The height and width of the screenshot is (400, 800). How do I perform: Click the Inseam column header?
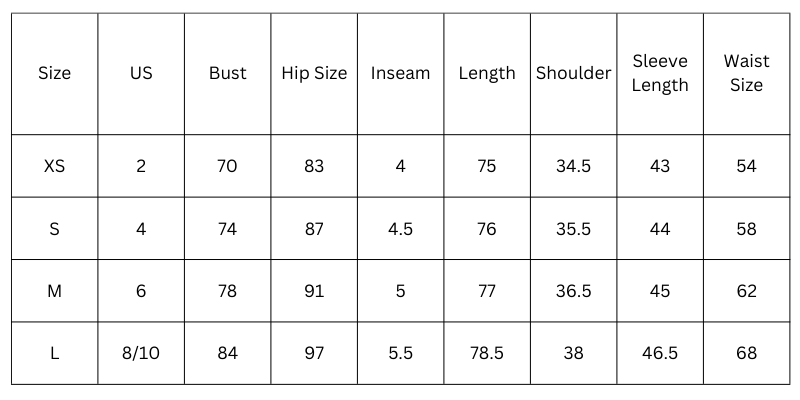pyautogui.click(x=400, y=73)
